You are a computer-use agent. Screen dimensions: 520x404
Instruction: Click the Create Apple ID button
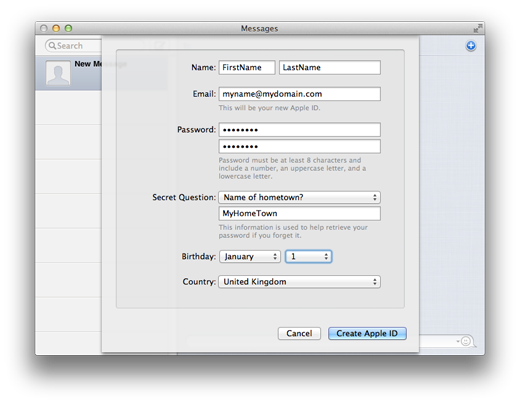click(367, 333)
